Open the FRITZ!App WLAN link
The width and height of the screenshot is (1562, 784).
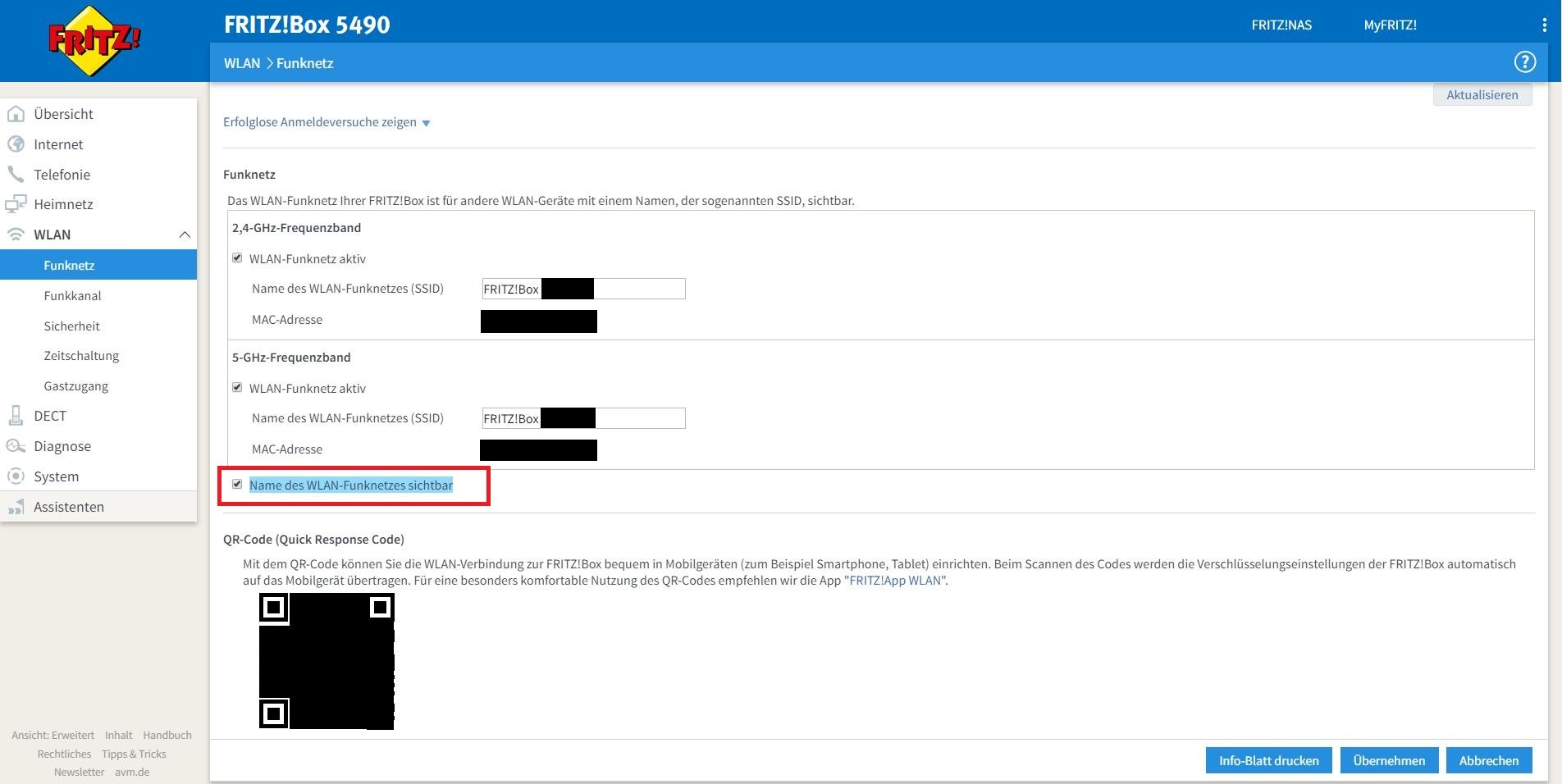[895, 581]
